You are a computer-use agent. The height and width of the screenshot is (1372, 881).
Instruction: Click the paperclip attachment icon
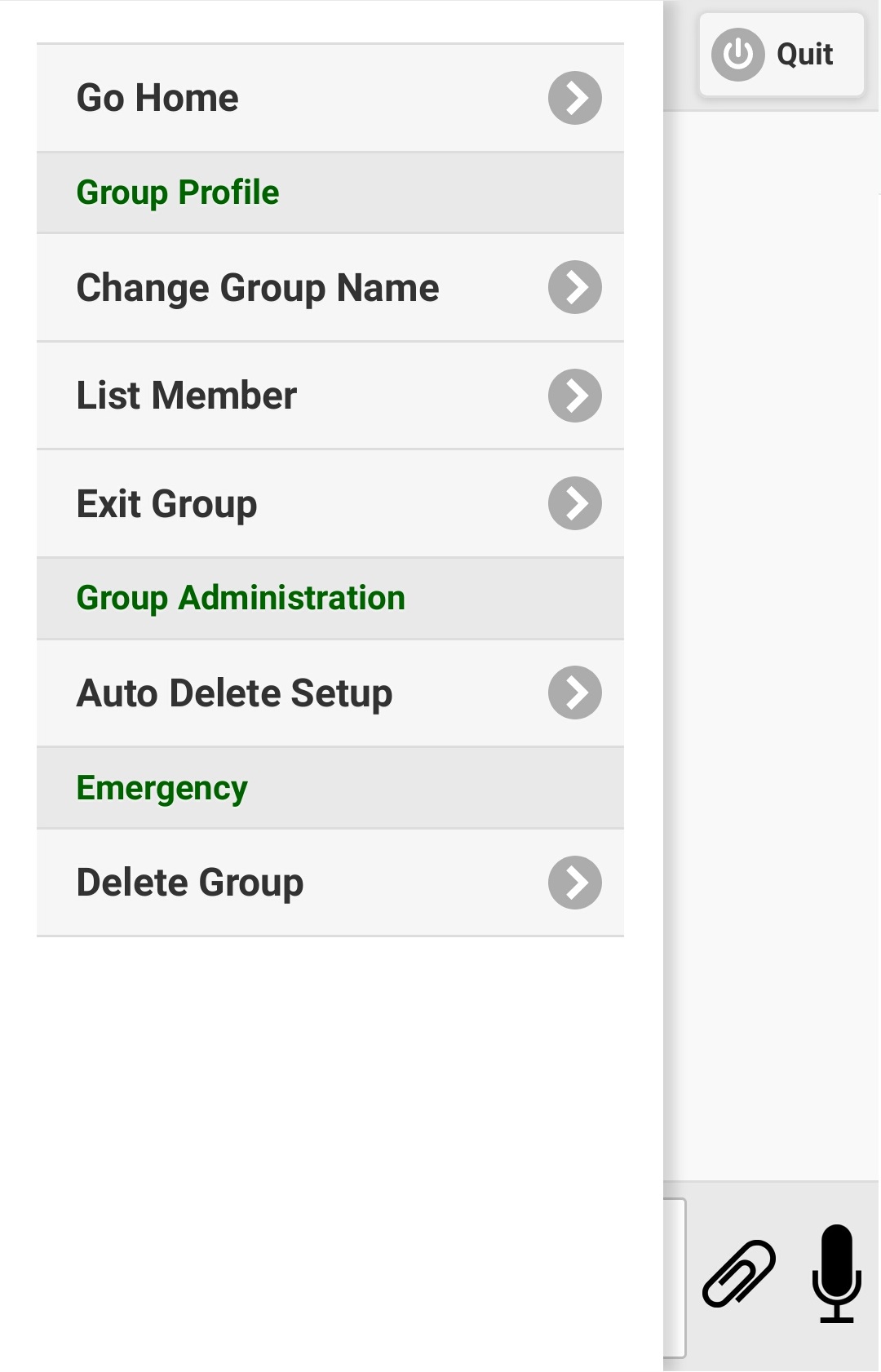[x=739, y=1273]
